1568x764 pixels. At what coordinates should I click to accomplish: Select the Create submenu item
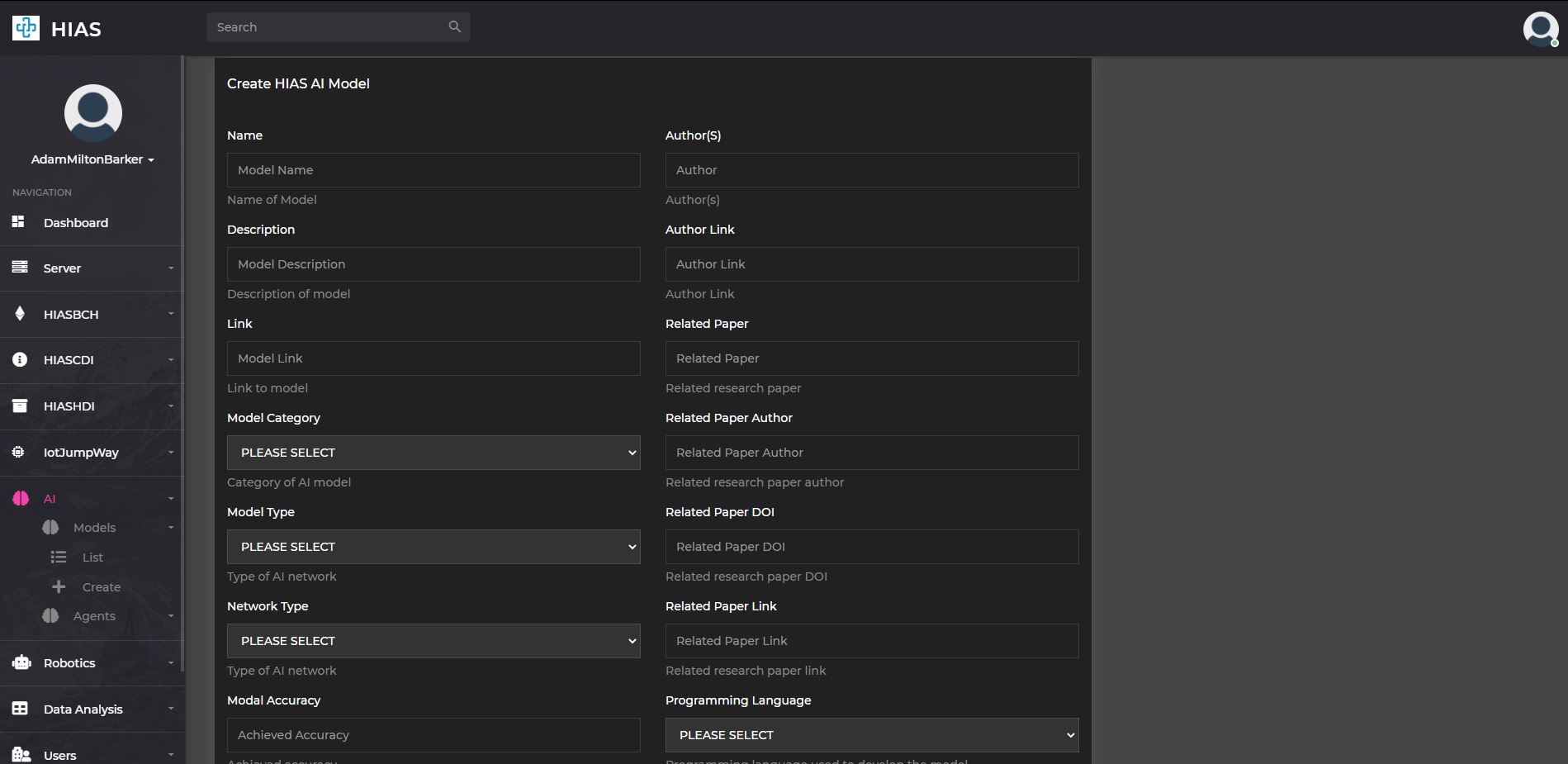102,587
